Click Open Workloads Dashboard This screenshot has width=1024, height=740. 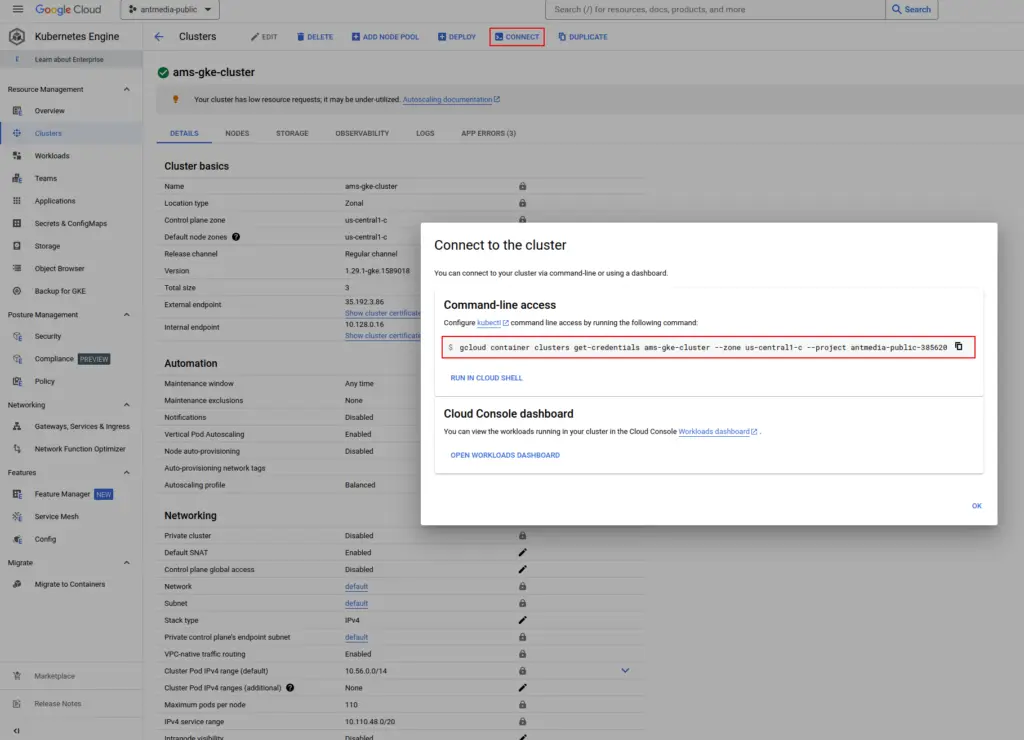coord(505,455)
